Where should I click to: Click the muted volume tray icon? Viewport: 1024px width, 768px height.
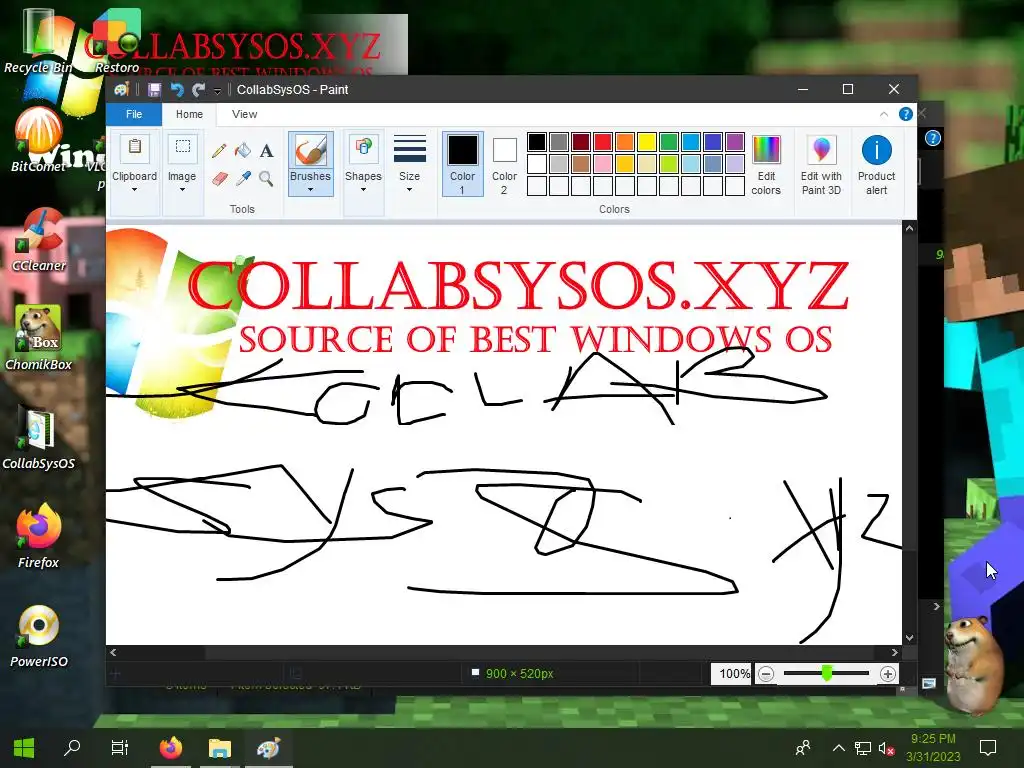(886, 748)
